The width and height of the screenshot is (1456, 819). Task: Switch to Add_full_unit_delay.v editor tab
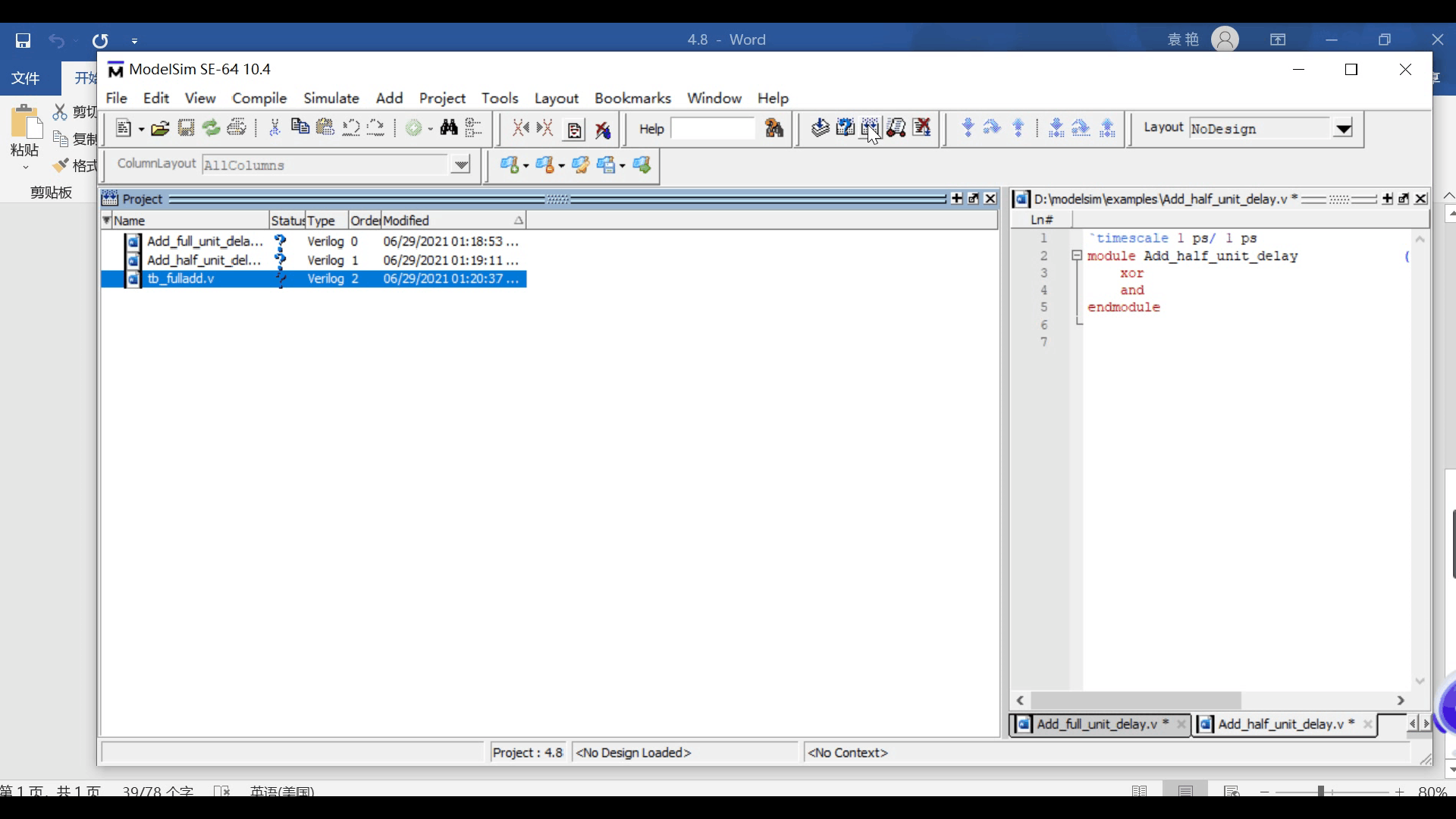pyautogui.click(x=1096, y=724)
